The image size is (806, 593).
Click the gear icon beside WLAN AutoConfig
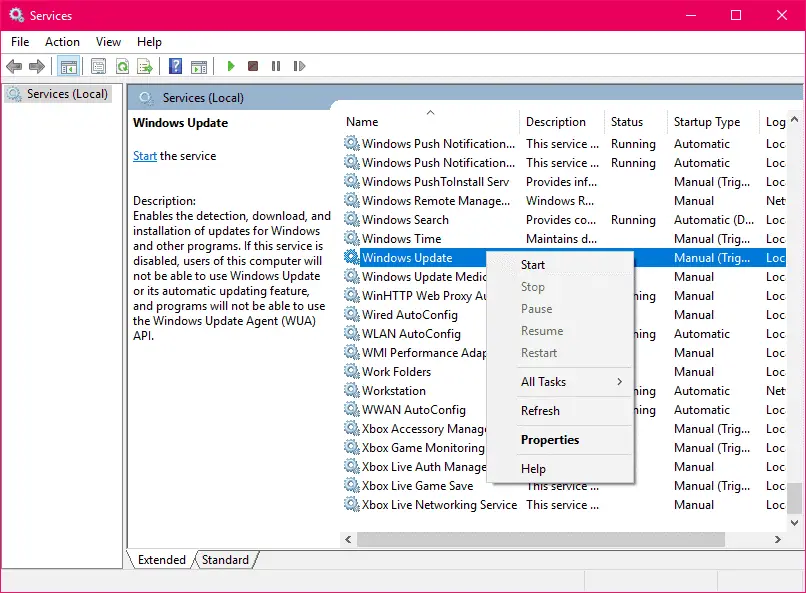pyautogui.click(x=352, y=333)
